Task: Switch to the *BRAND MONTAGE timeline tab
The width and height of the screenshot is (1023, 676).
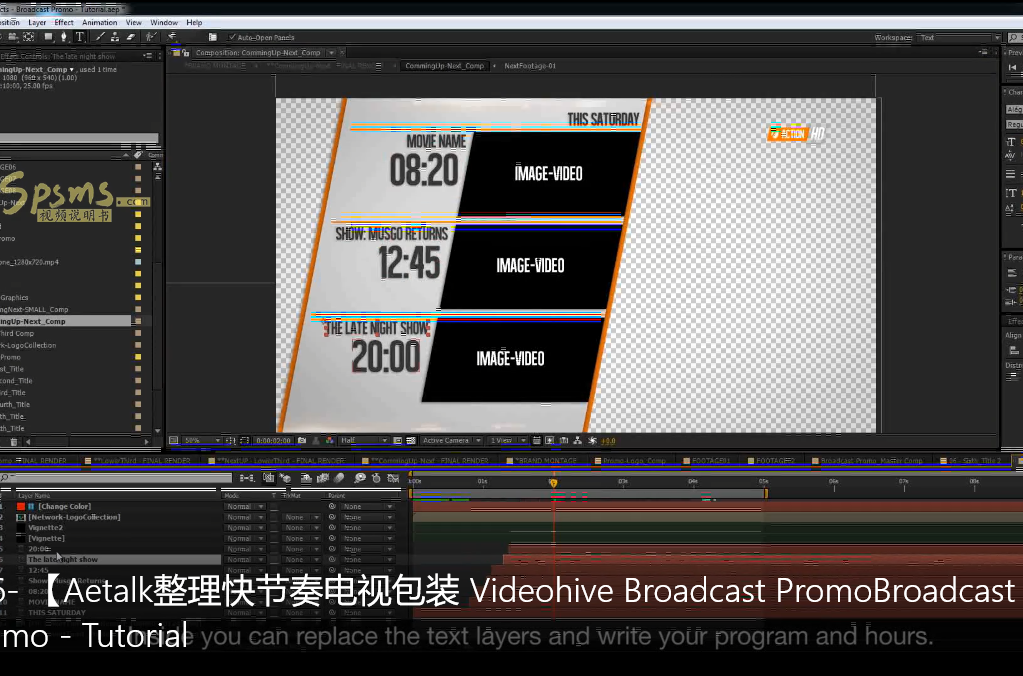Action: pos(543,461)
